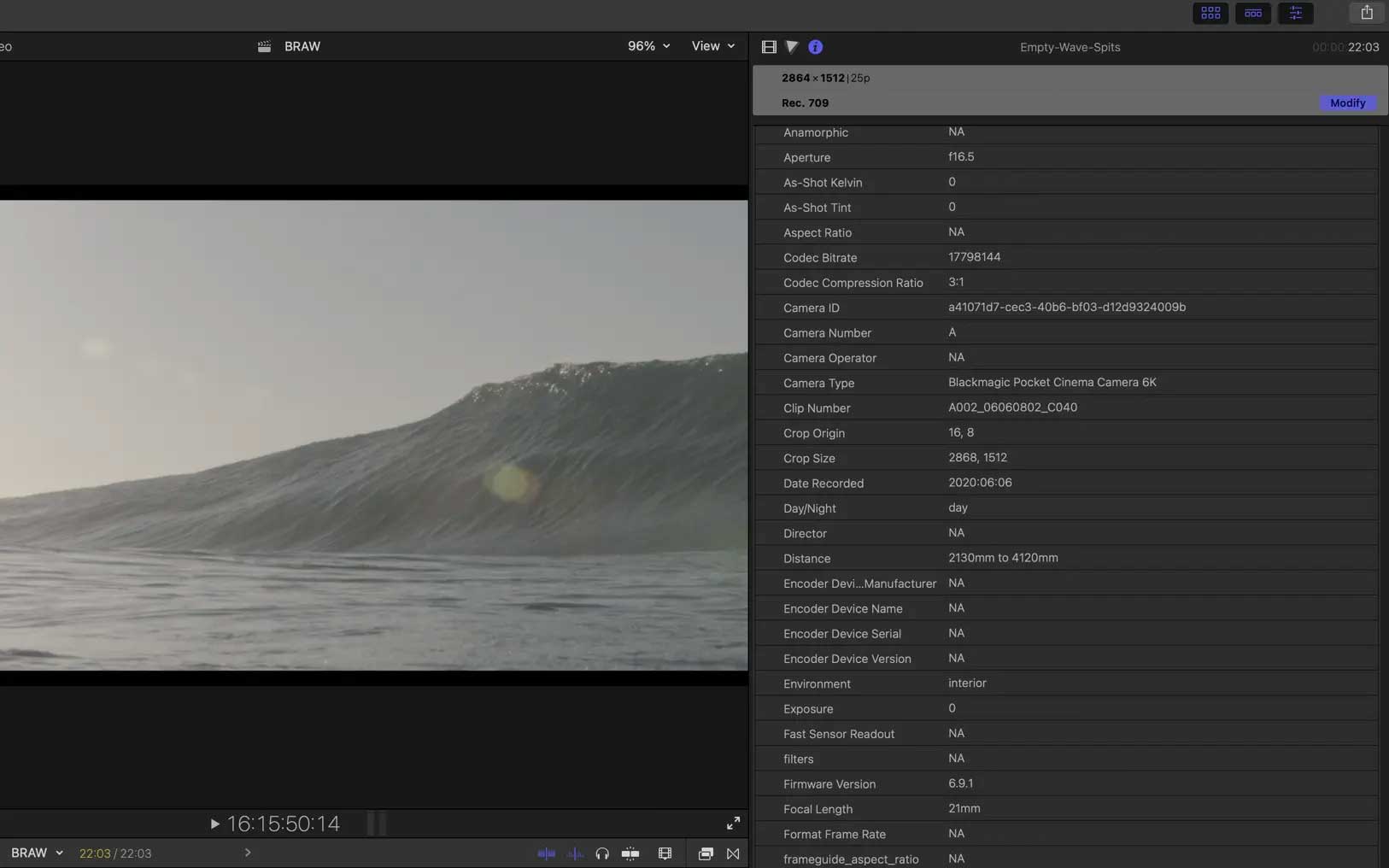Screen dimensions: 1389x868
Task: Expand the BRAW metadata view dropdown
Action: coord(37,853)
